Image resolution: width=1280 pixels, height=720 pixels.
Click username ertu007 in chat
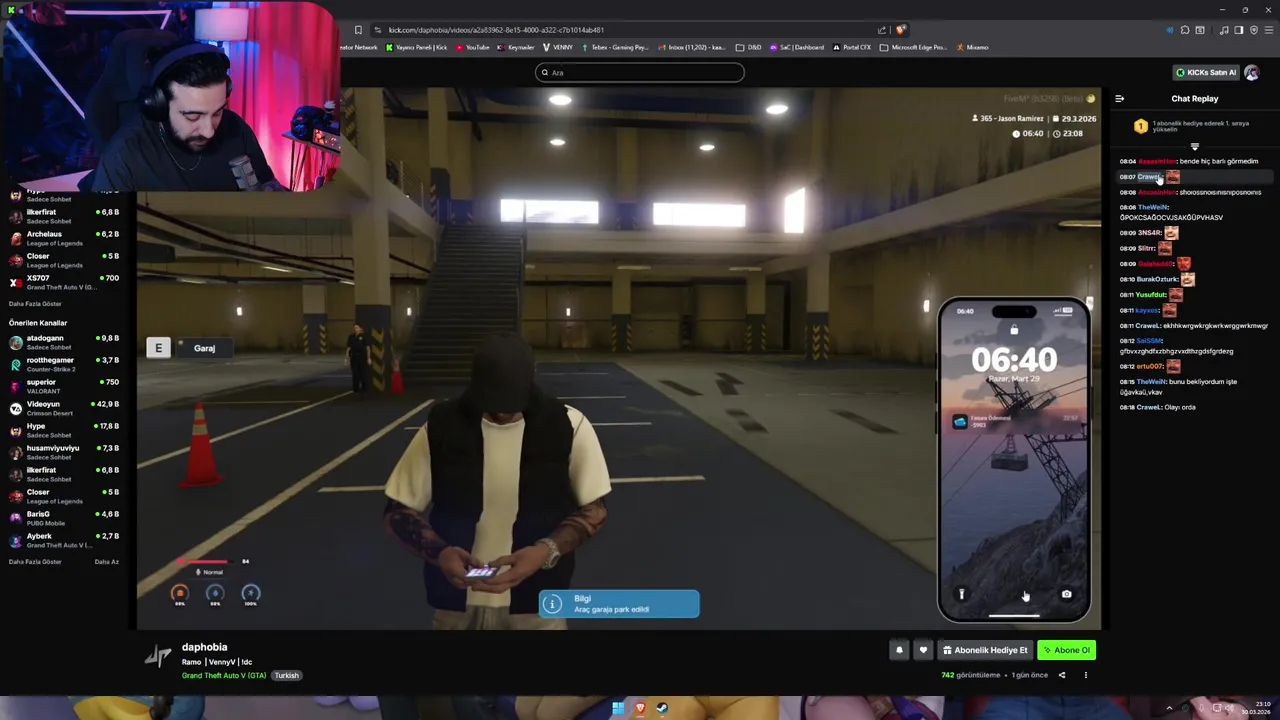[1150, 366]
